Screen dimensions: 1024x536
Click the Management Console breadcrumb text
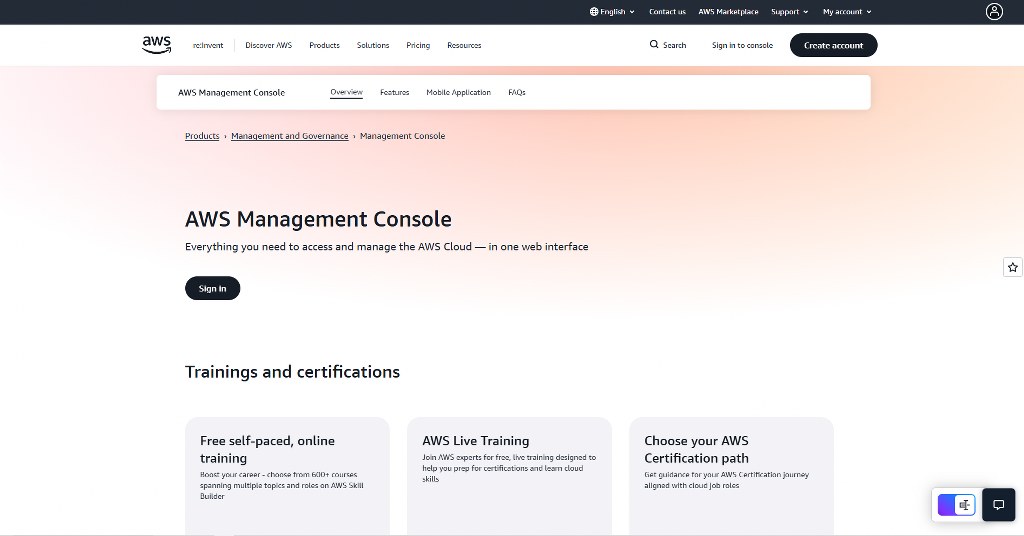point(402,136)
